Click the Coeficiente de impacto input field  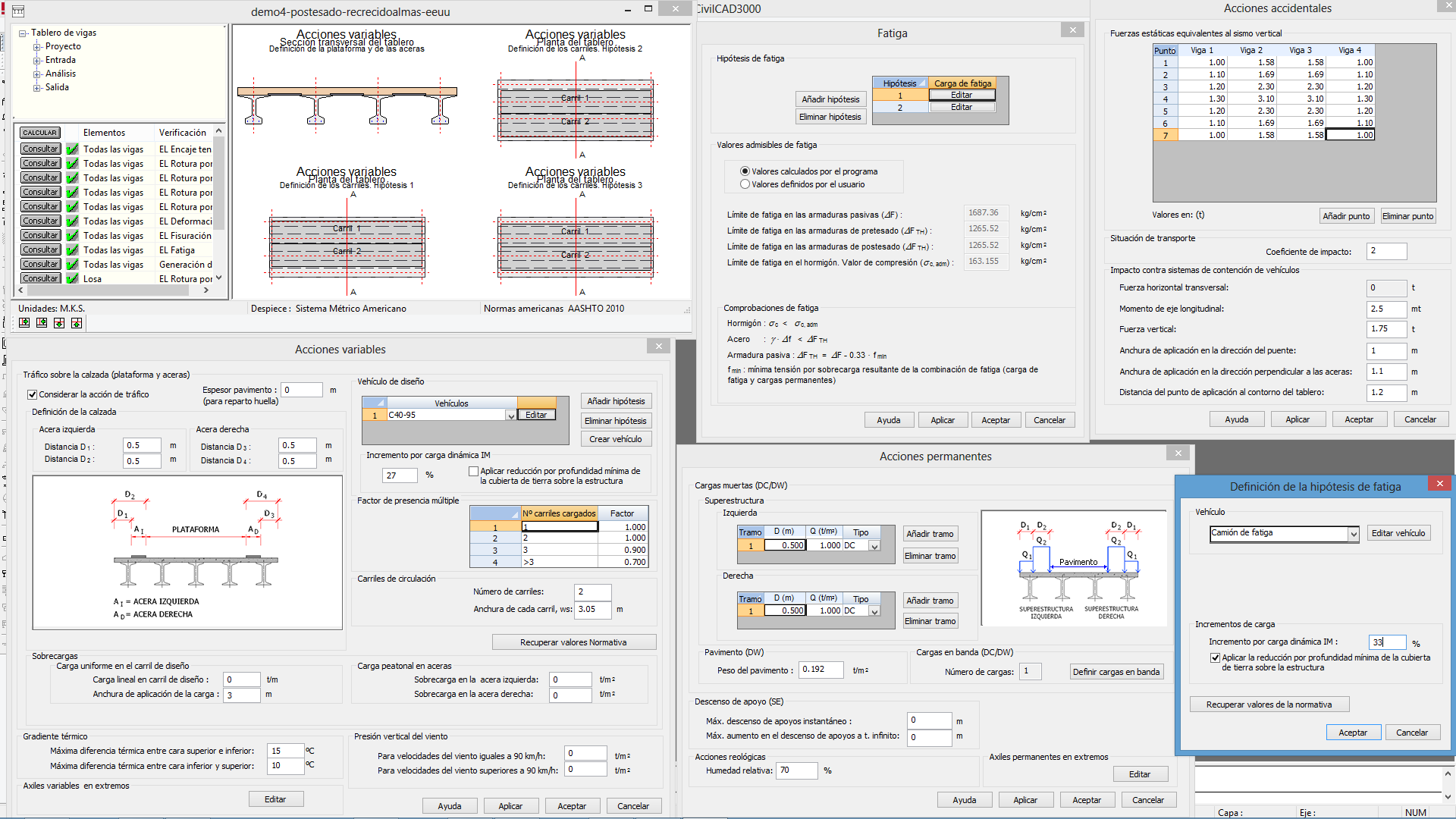(x=1386, y=252)
